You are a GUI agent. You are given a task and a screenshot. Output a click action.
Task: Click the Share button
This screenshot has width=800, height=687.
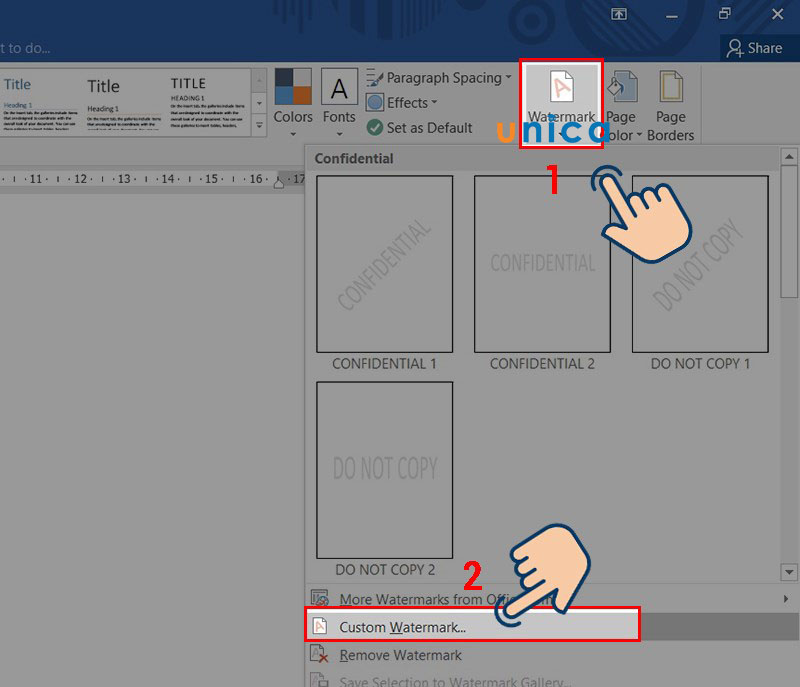[758, 47]
